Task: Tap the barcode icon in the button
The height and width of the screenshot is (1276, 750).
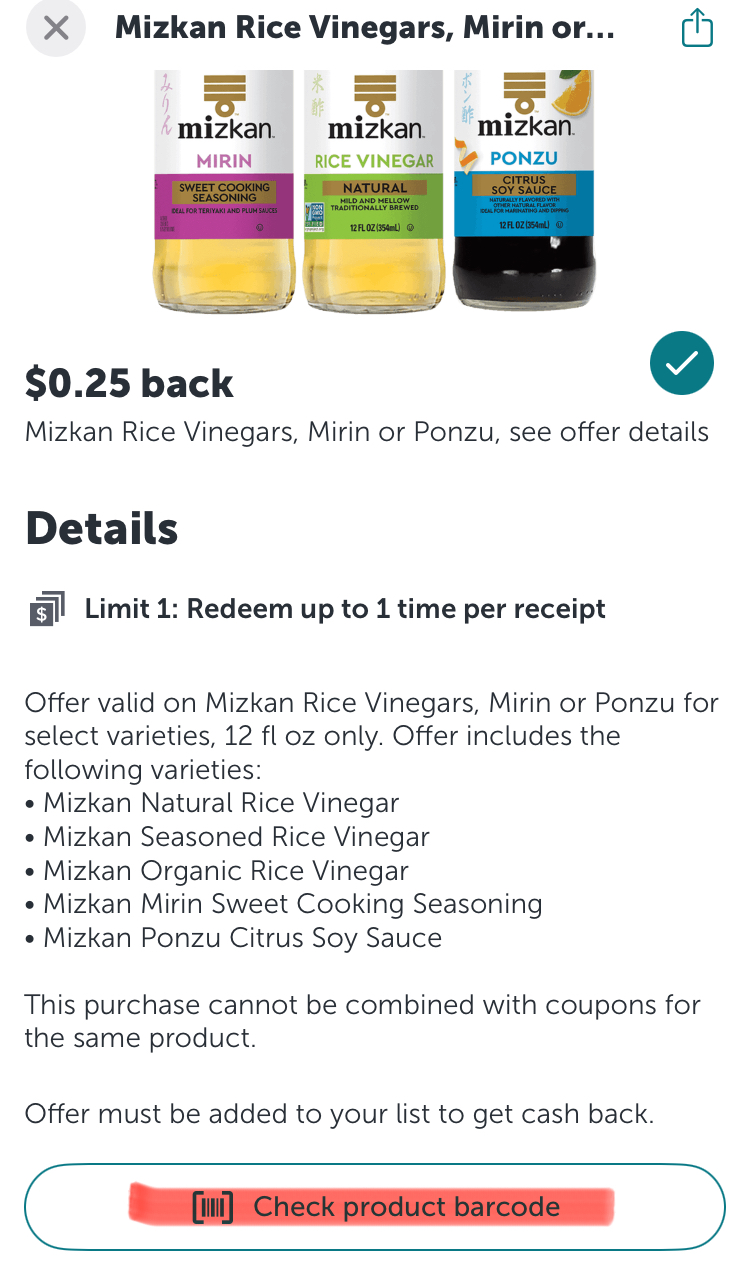Action: click(x=212, y=1207)
